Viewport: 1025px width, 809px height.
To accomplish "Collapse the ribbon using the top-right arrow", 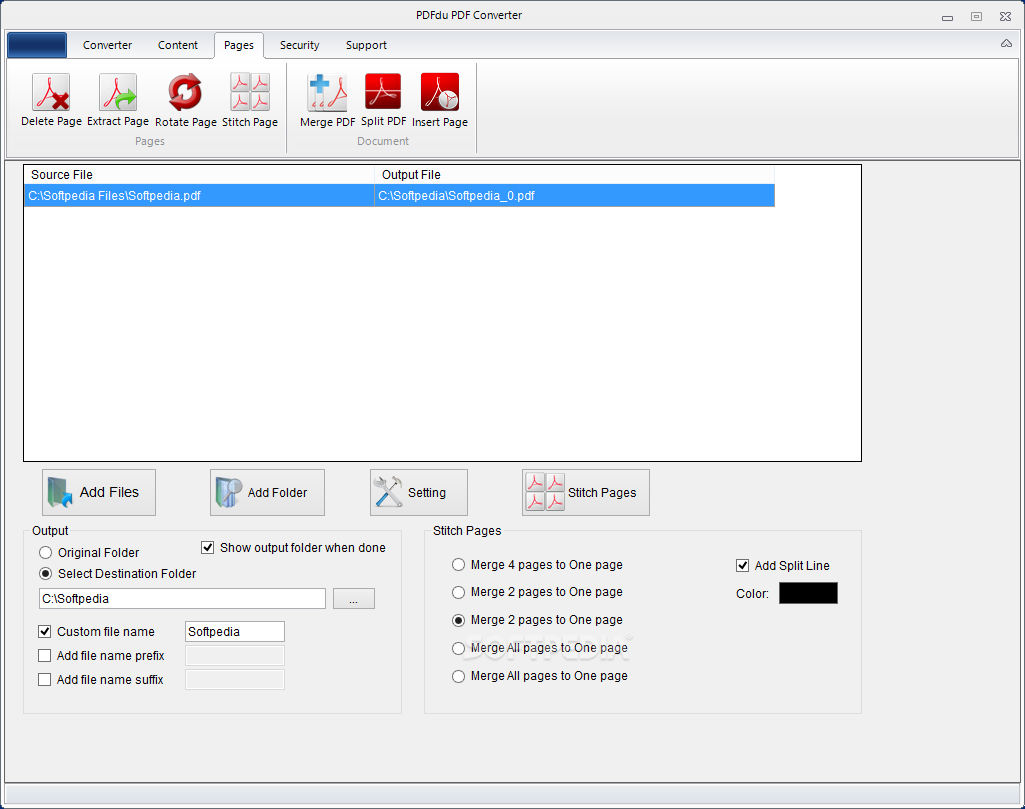I will (1006, 44).
